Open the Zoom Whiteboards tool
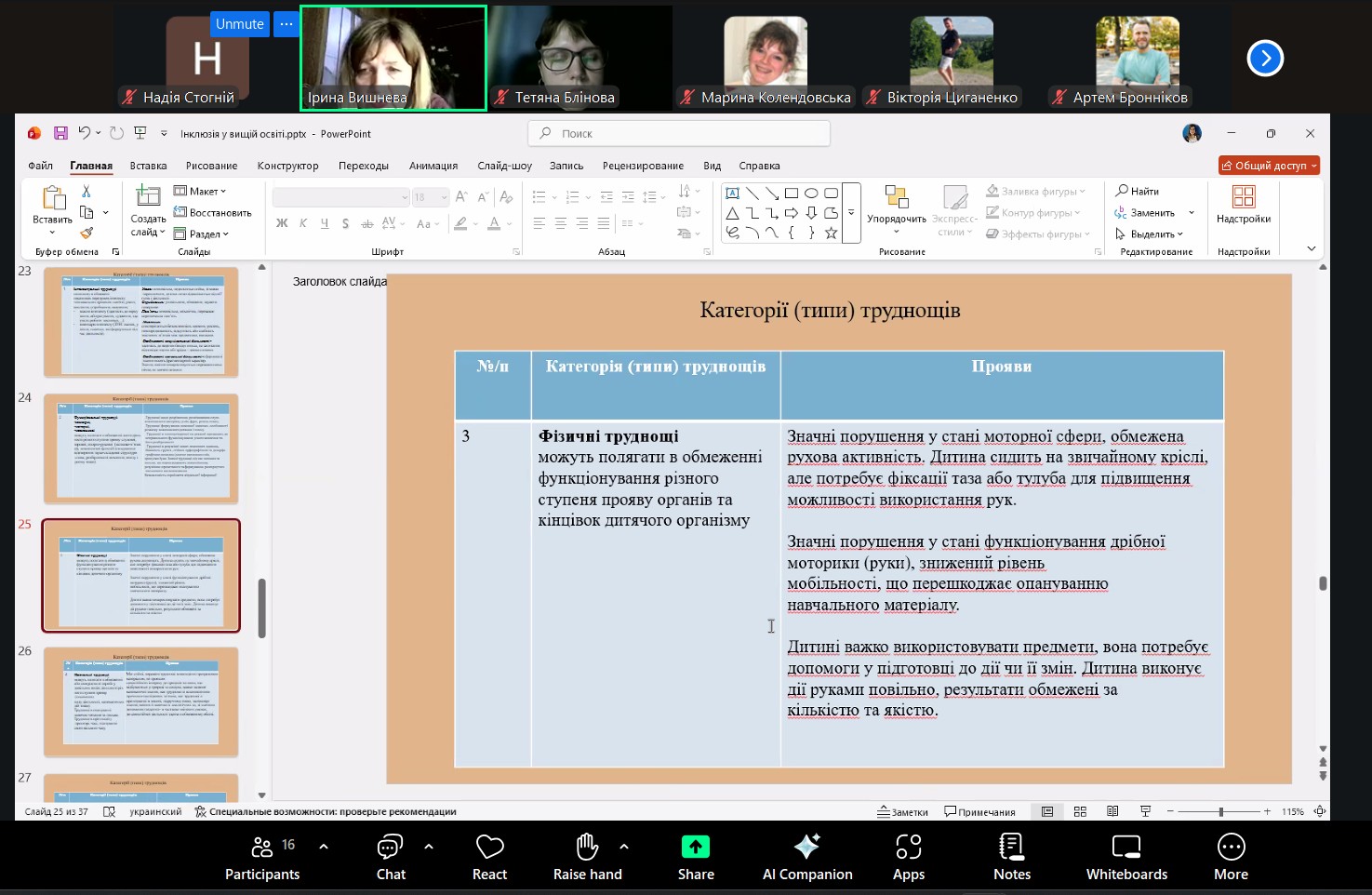Viewport: 1372px width, 895px height. 1126,847
